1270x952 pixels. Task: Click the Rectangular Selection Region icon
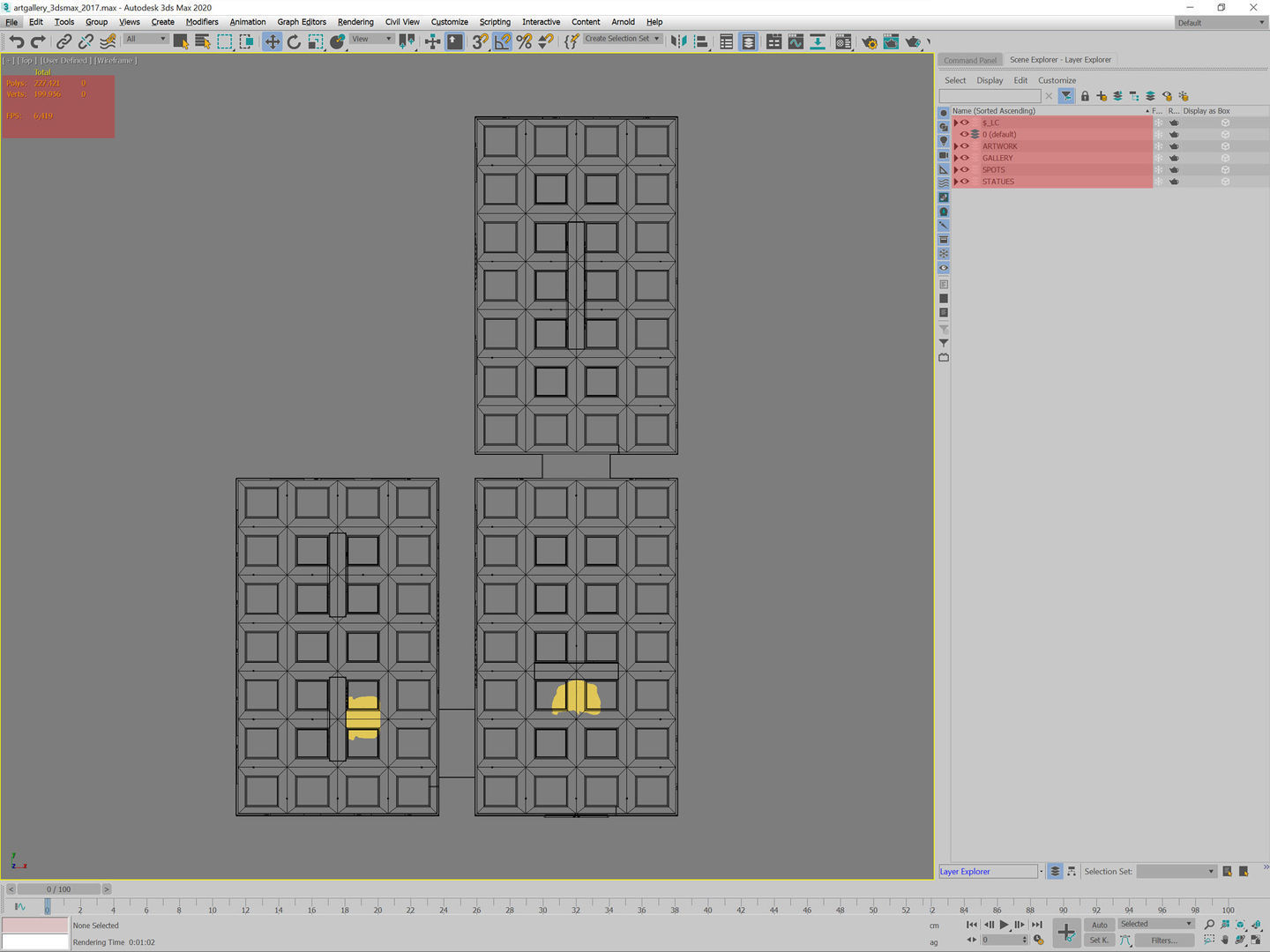[225, 41]
